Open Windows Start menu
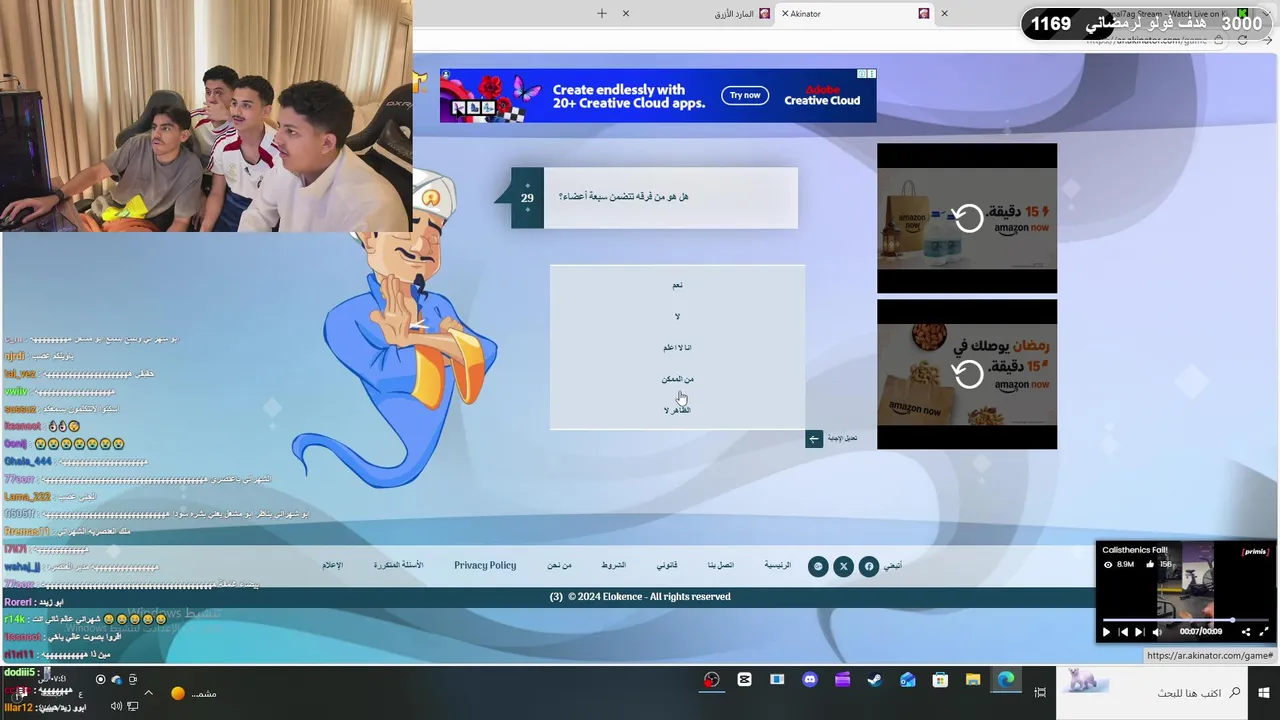The width and height of the screenshot is (1280, 720). point(1264,693)
